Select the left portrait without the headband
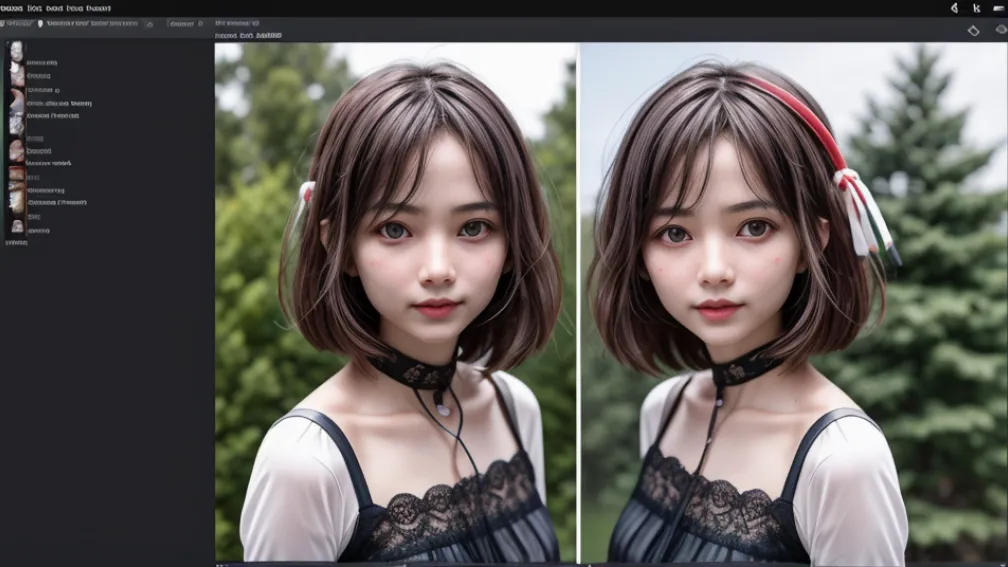Image resolution: width=1008 pixels, height=567 pixels. coord(395,303)
